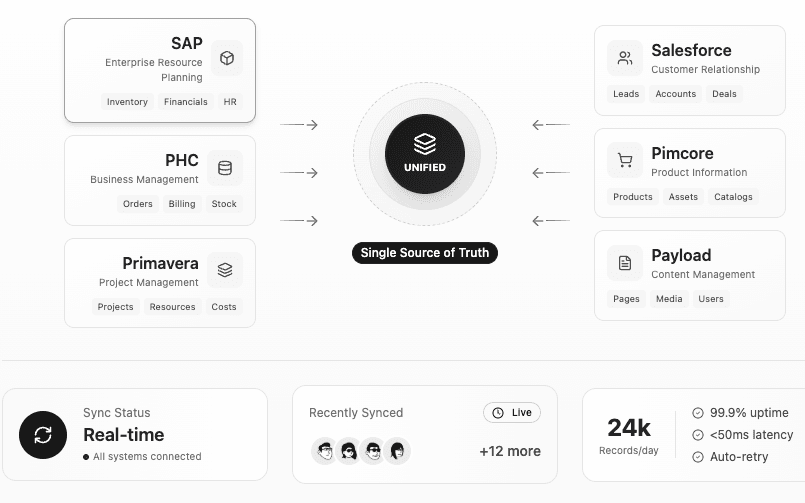This screenshot has width=805, height=503.
Task: Click the first recently synced avatar
Action: [x=324, y=451]
